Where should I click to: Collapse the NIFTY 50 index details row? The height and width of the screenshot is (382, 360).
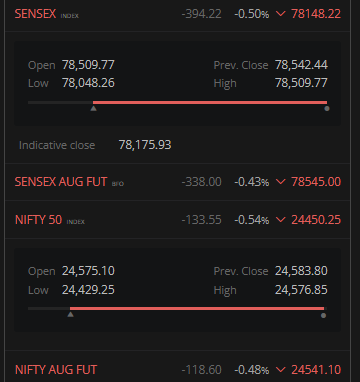click(x=178, y=220)
